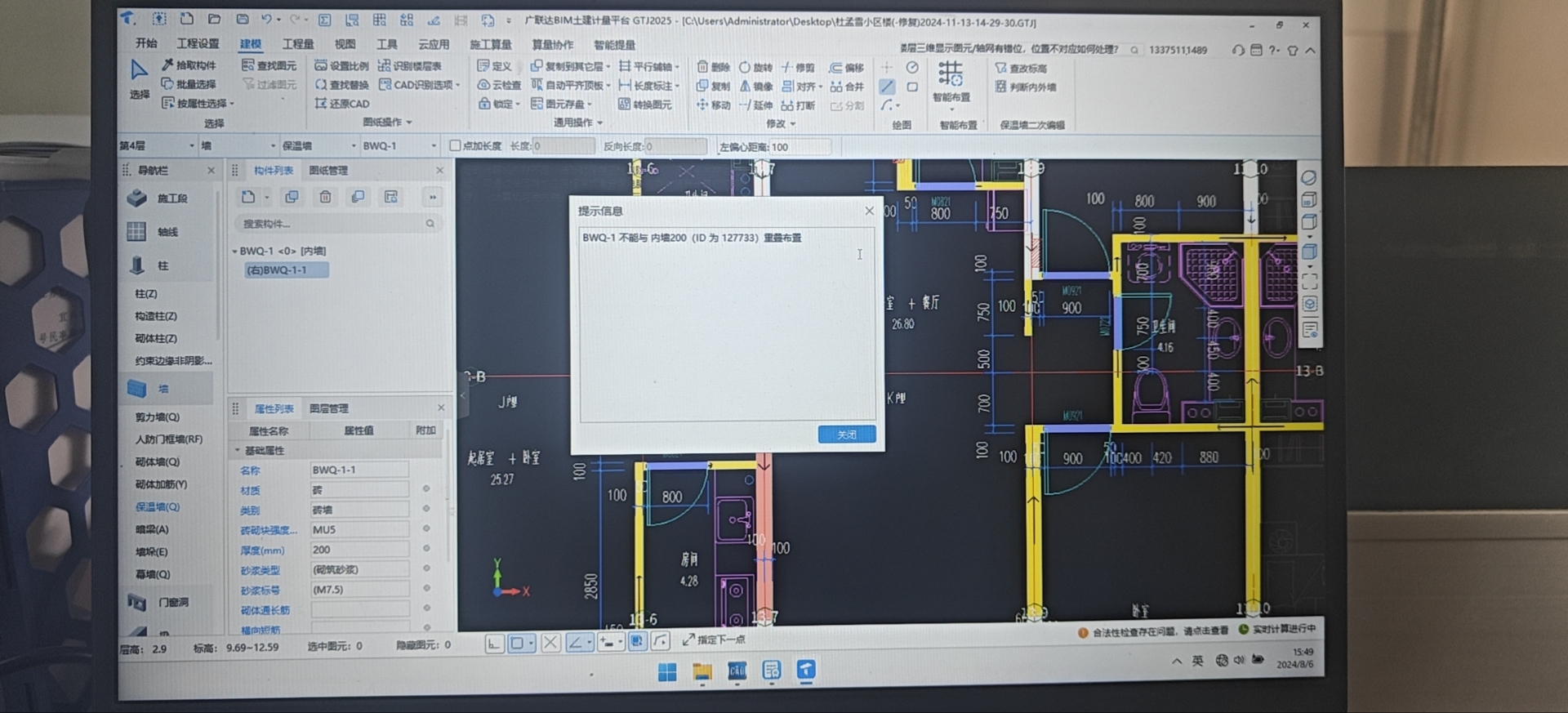Toggle the 附加 marker for 类别
The image size is (1568, 713).
coord(426,509)
